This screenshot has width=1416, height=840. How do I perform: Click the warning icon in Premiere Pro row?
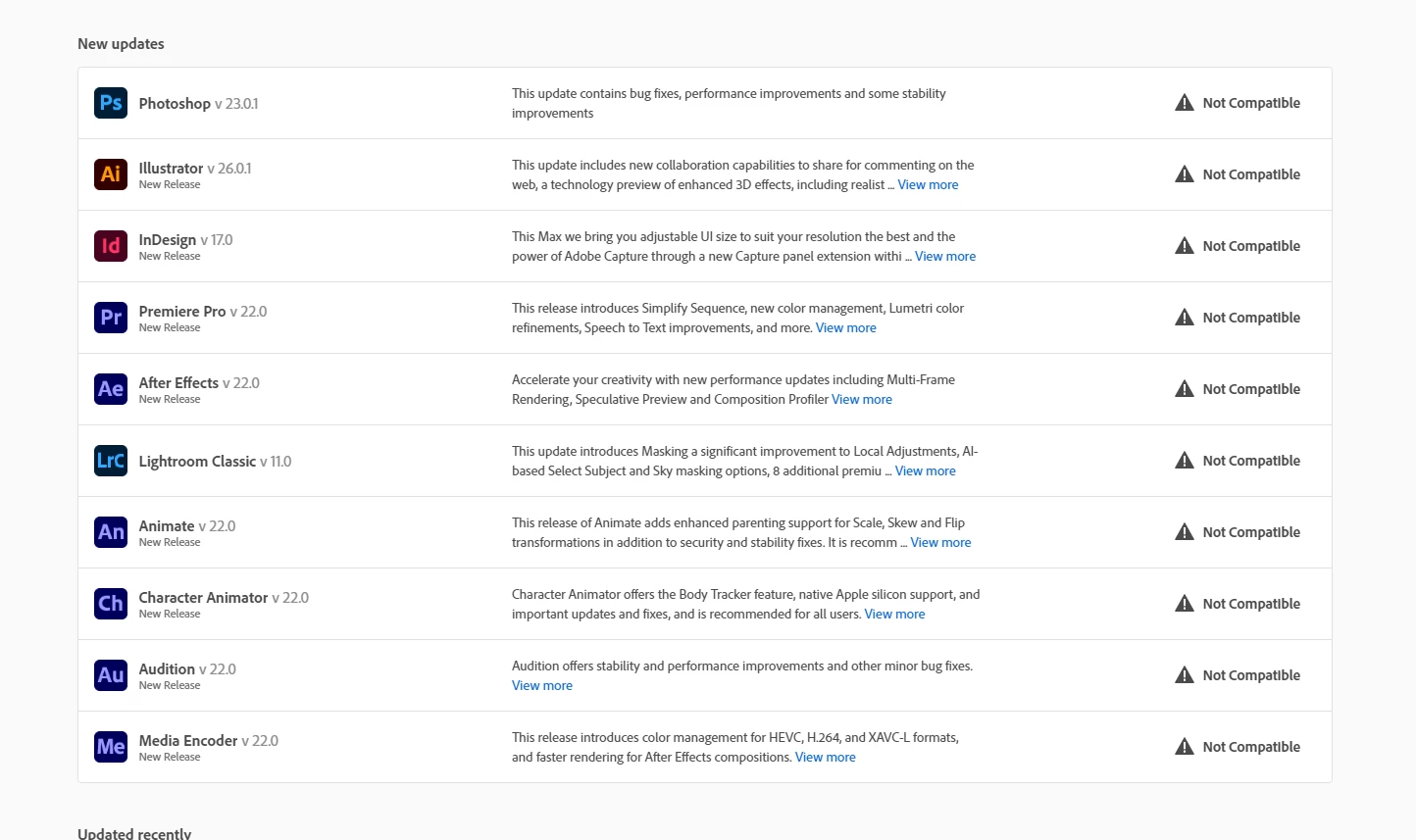1185,318
